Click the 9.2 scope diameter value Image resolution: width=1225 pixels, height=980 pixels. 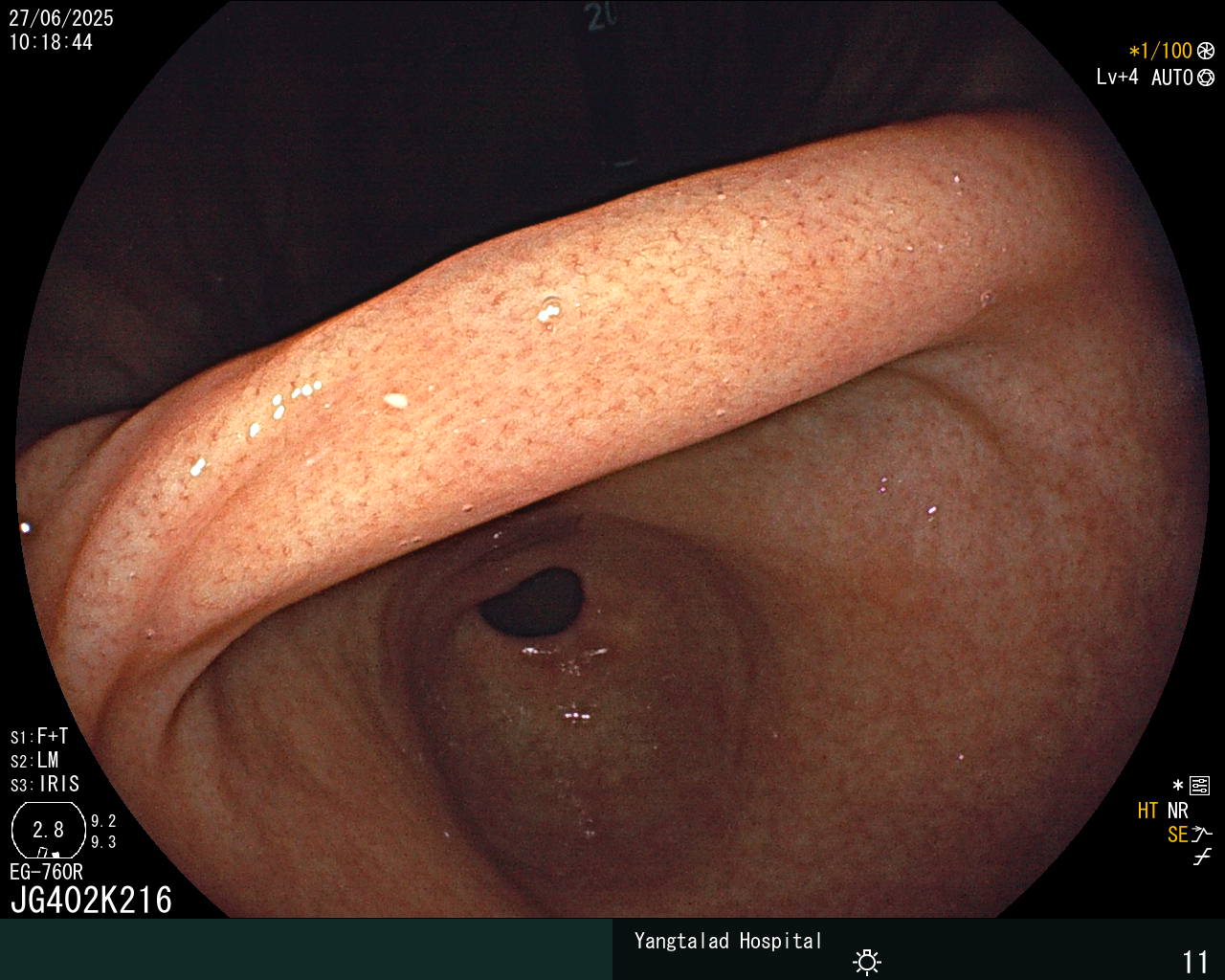click(x=103, y=821)
